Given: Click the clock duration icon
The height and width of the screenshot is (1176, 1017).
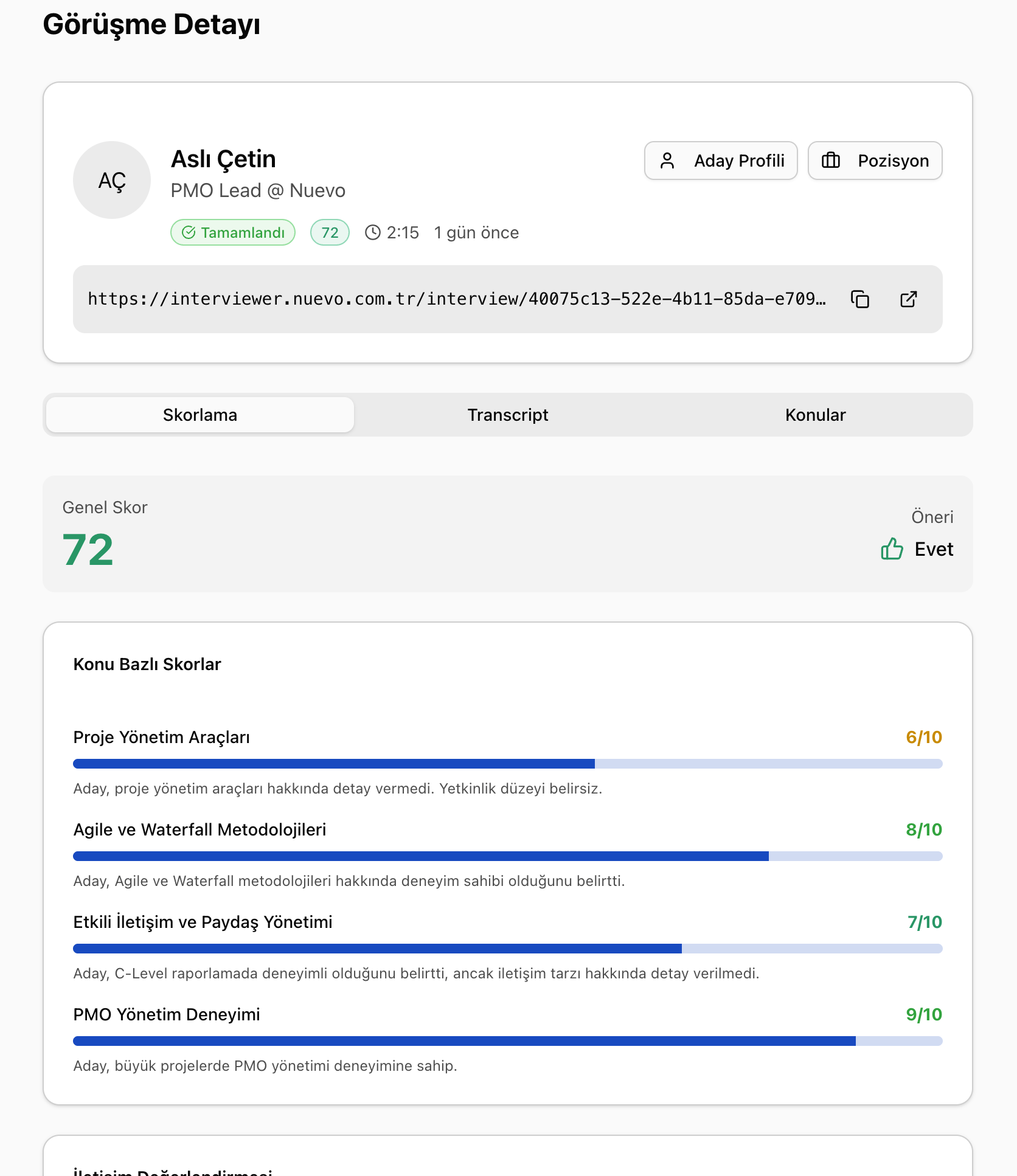Looking at the screenshot, I should pos(372,233).
